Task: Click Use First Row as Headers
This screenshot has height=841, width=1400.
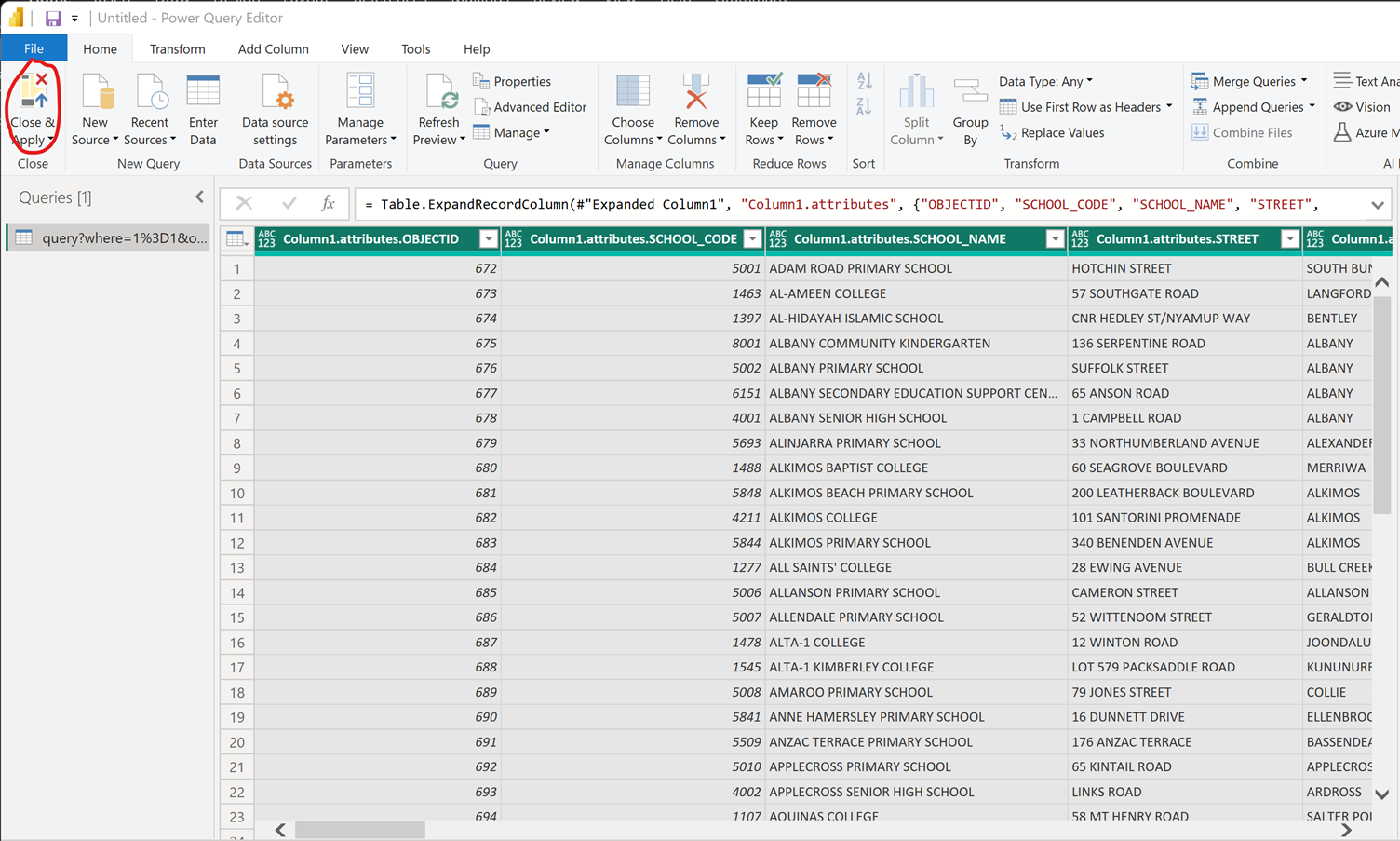Action: pyautogui.click(x=1085, y=107)
